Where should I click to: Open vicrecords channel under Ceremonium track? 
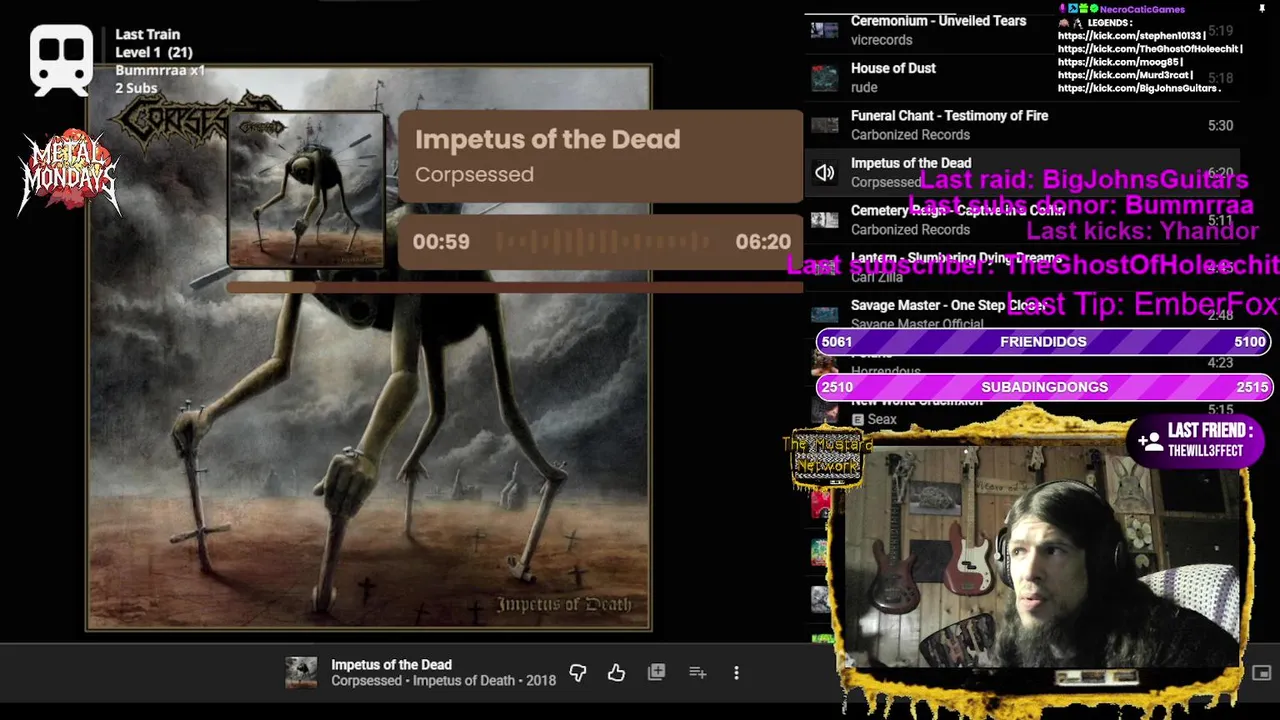881,40
